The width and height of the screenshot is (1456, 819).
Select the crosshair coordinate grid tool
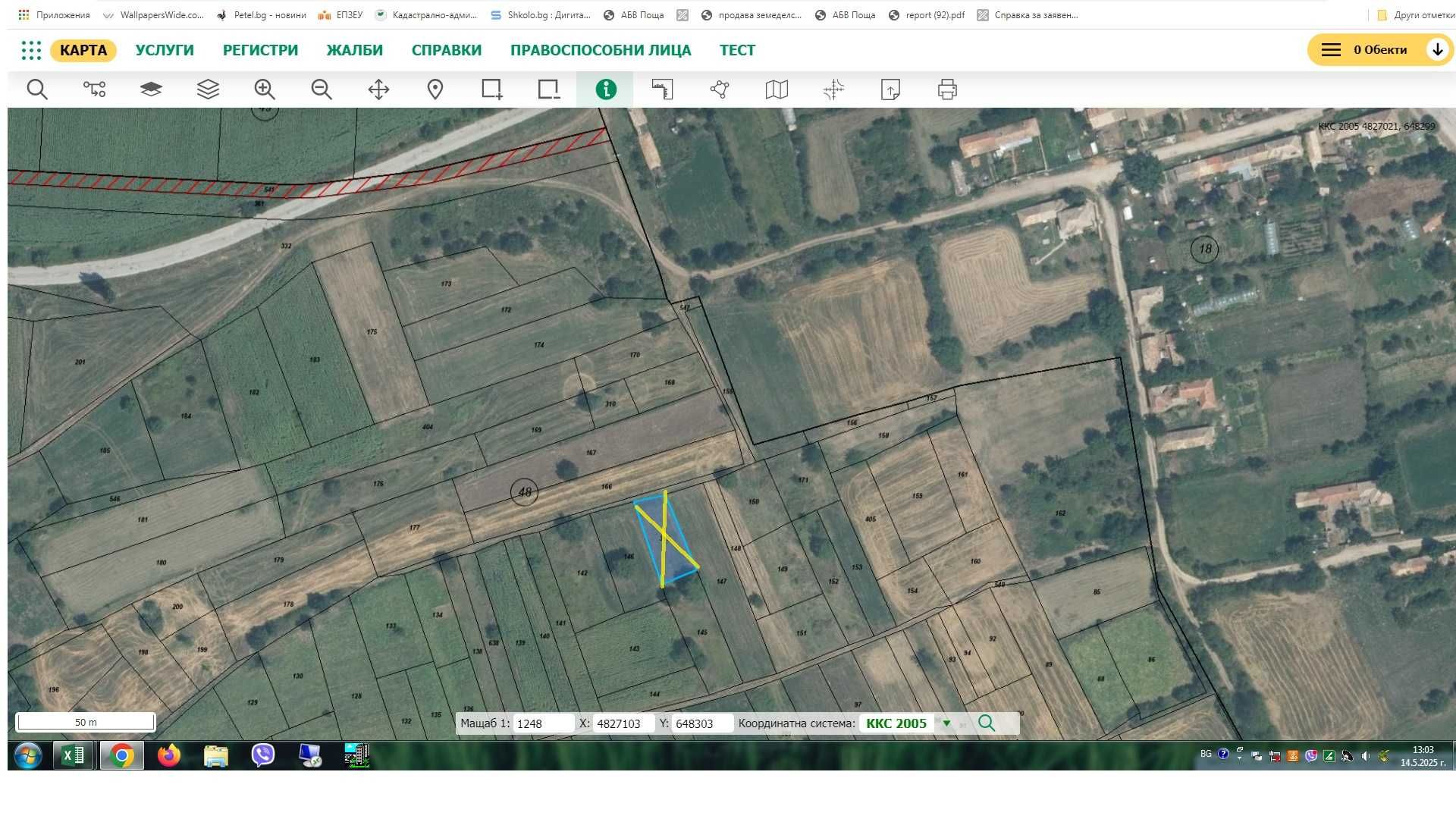(833, 89)
